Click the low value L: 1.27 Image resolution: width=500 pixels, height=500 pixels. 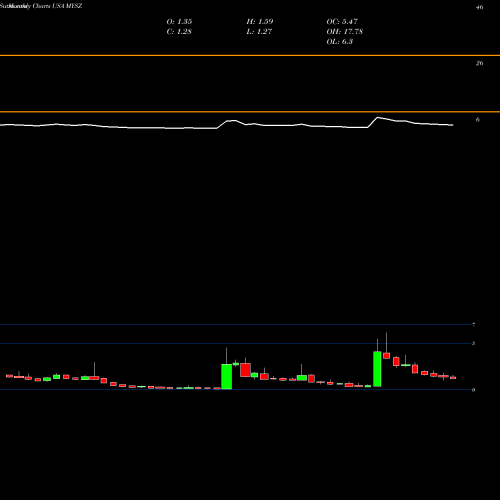(x=259, y=31)
